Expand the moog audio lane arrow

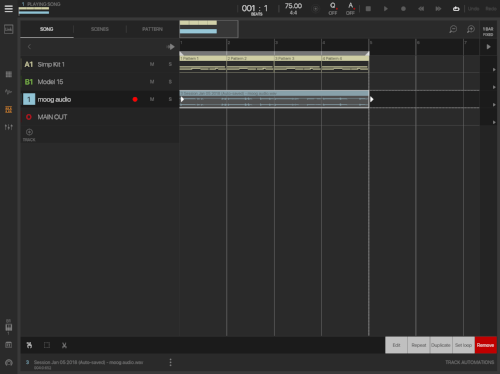pos(494,105)
